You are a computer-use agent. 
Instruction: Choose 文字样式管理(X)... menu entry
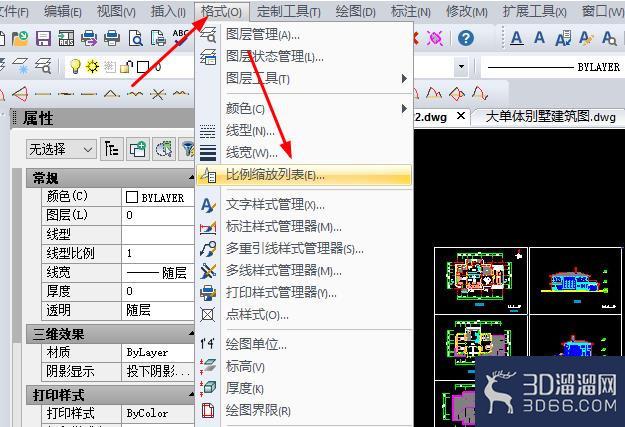(304, 205)
